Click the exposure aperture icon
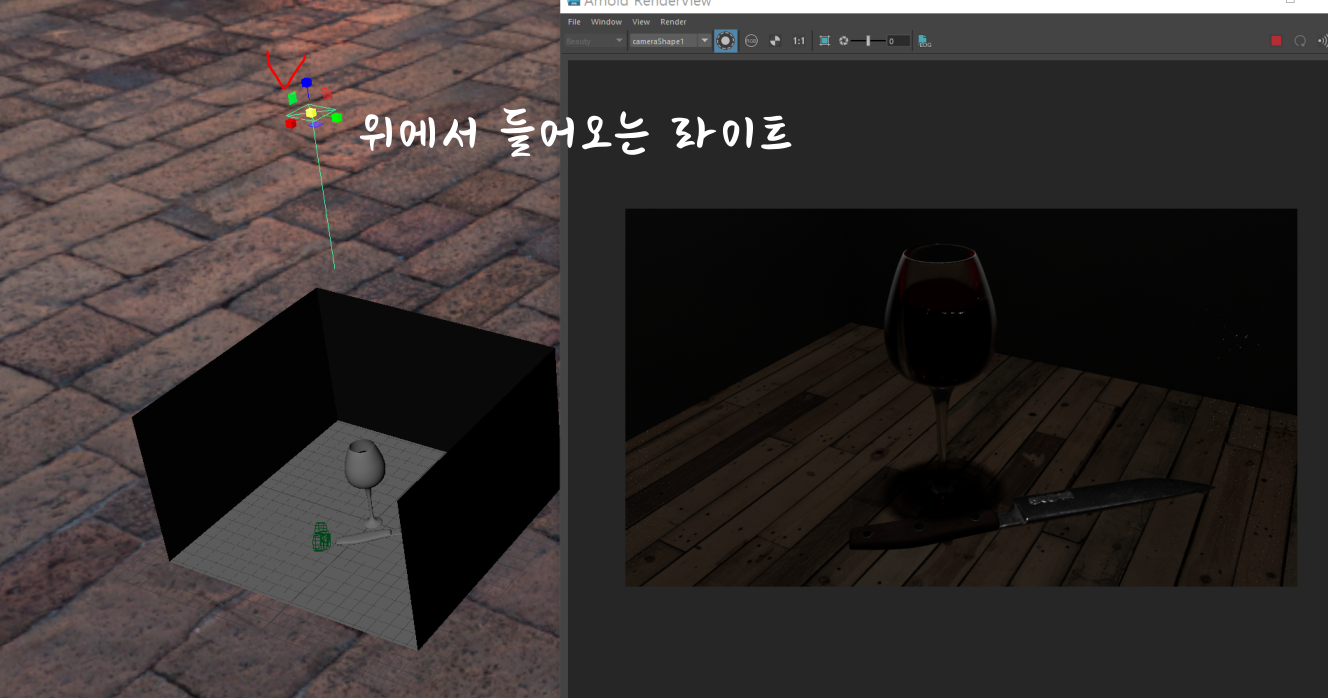Screen dimensions: 1328x698 [x=844, y=41]
